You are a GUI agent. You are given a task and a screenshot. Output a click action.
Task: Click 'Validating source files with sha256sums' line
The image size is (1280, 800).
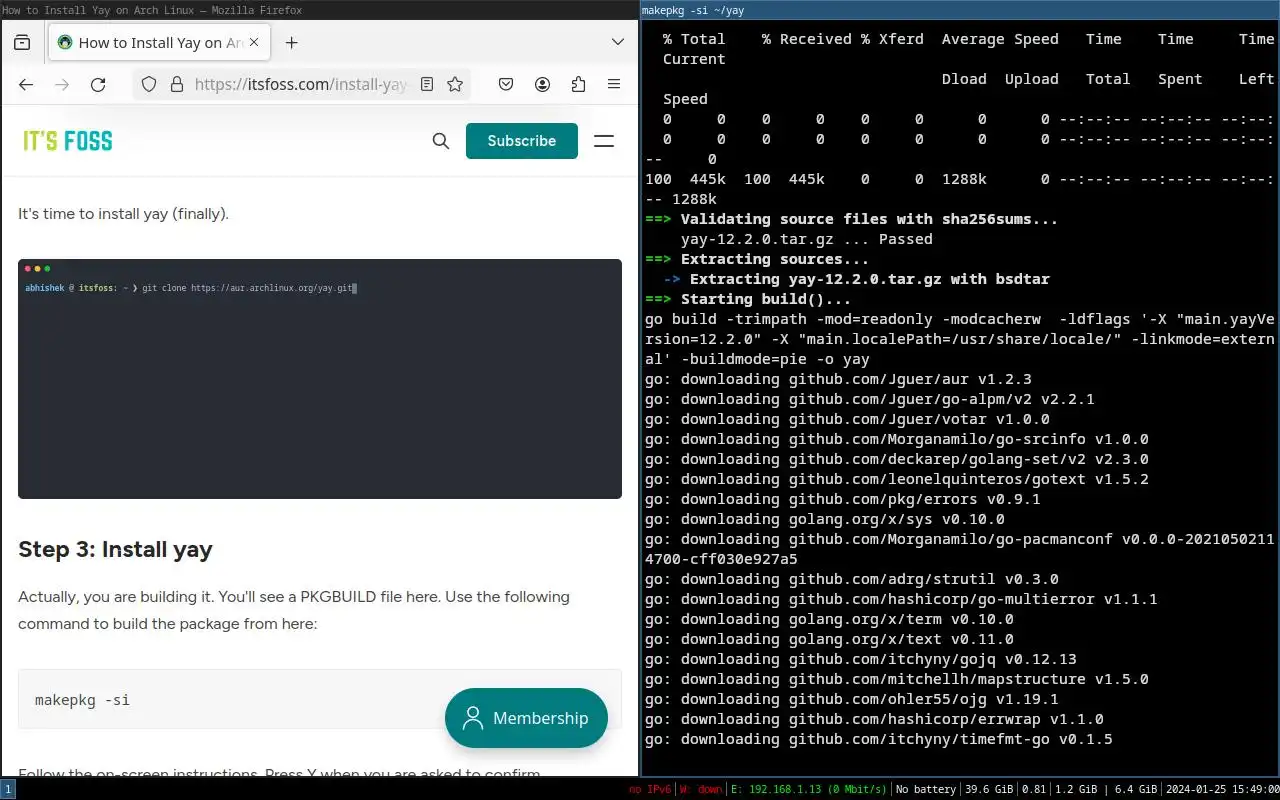coord(852,219)
